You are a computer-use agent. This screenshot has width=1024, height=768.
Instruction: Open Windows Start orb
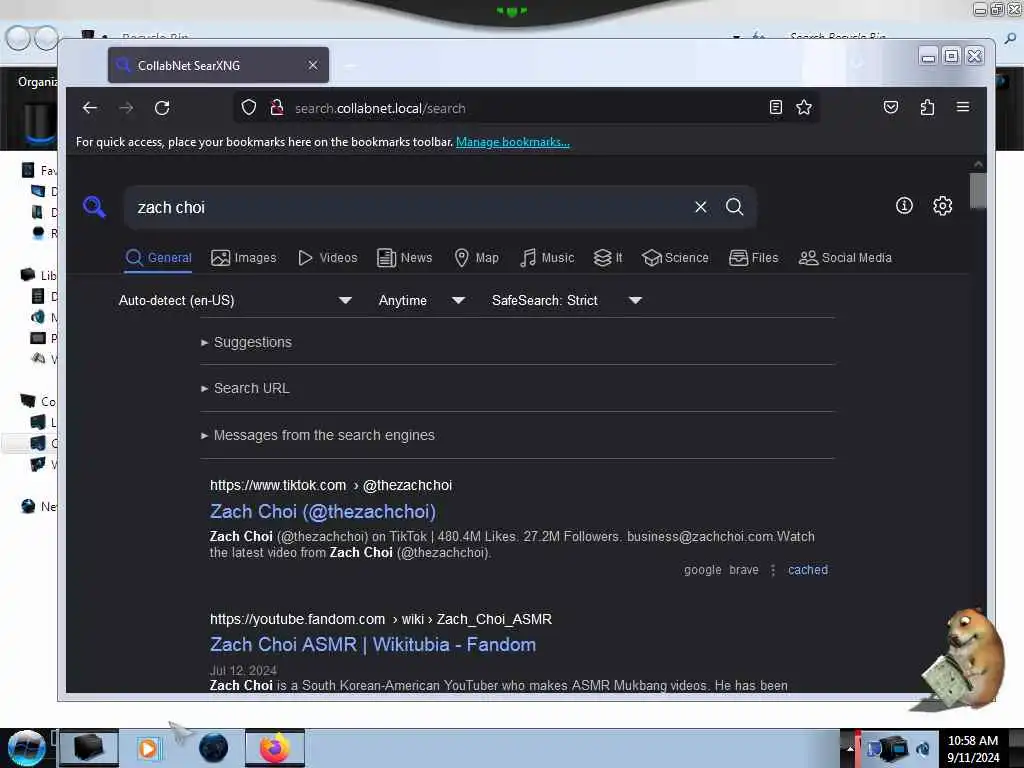pyautogui.click(x=26, y=748)
